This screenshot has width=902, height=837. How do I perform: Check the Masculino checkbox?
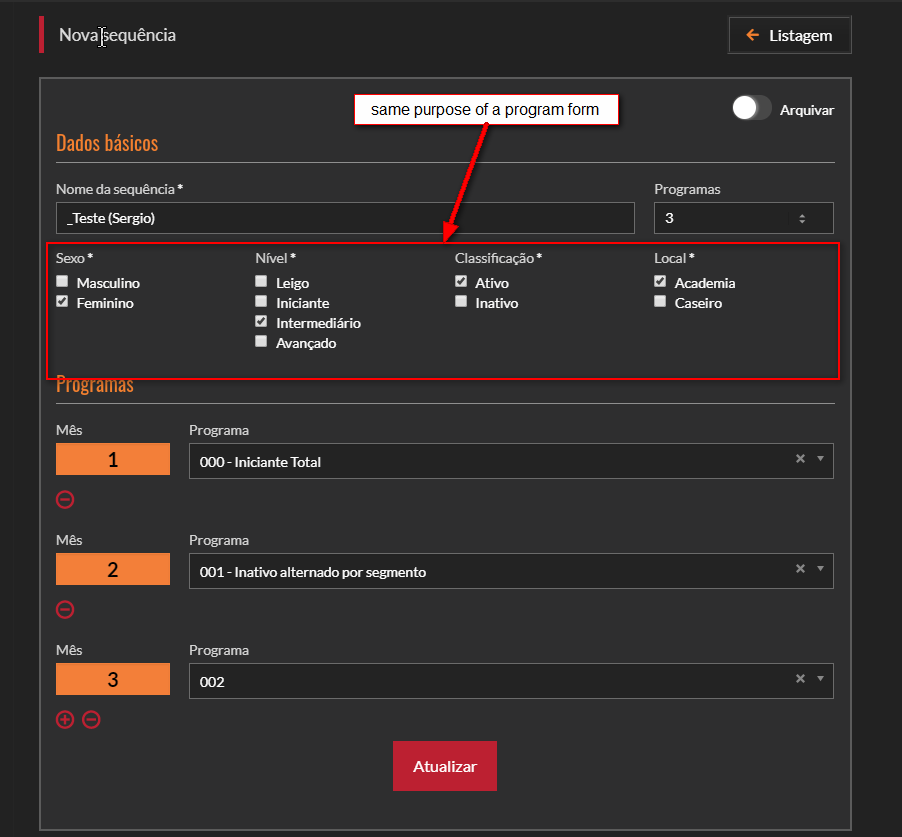pos(63,282)
